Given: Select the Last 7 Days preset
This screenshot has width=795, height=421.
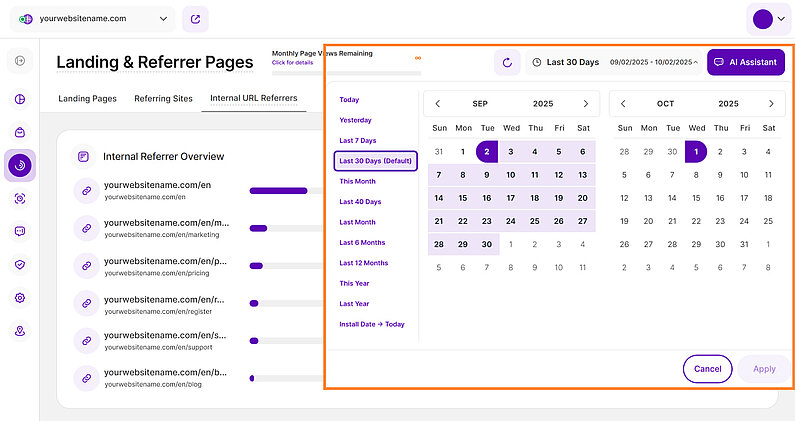Looking at the screenshot, I should tap(357, 140).
